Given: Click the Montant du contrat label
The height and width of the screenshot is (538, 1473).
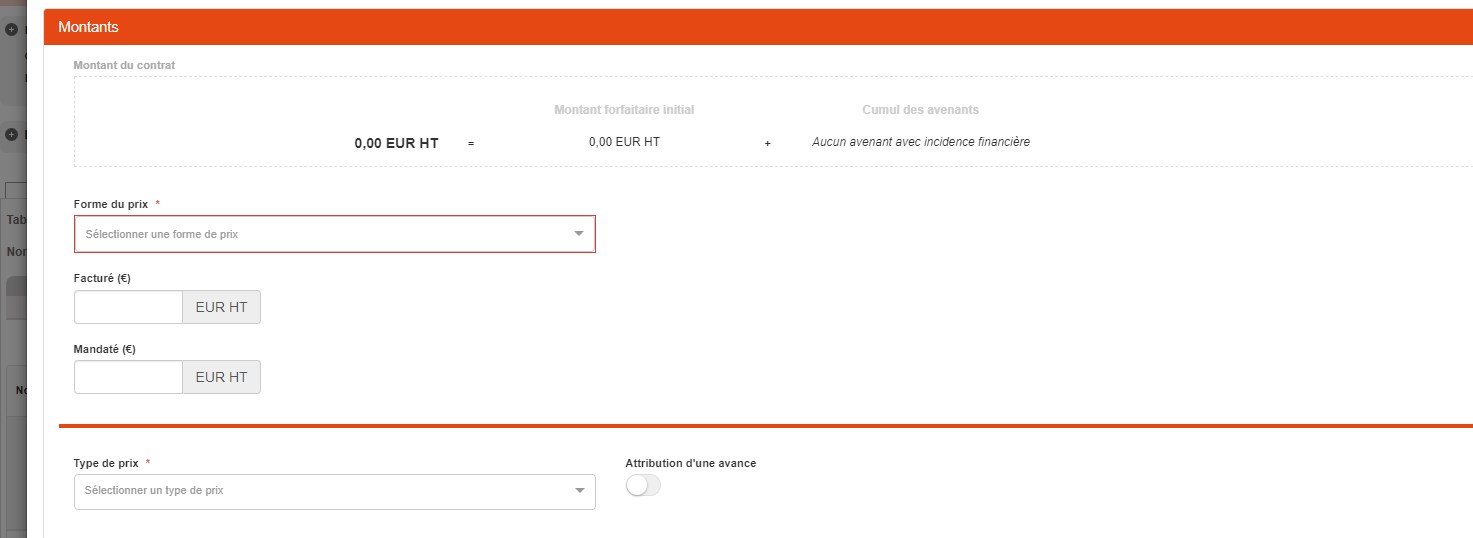Looking at the screenshot, I should tap(124, 66).
